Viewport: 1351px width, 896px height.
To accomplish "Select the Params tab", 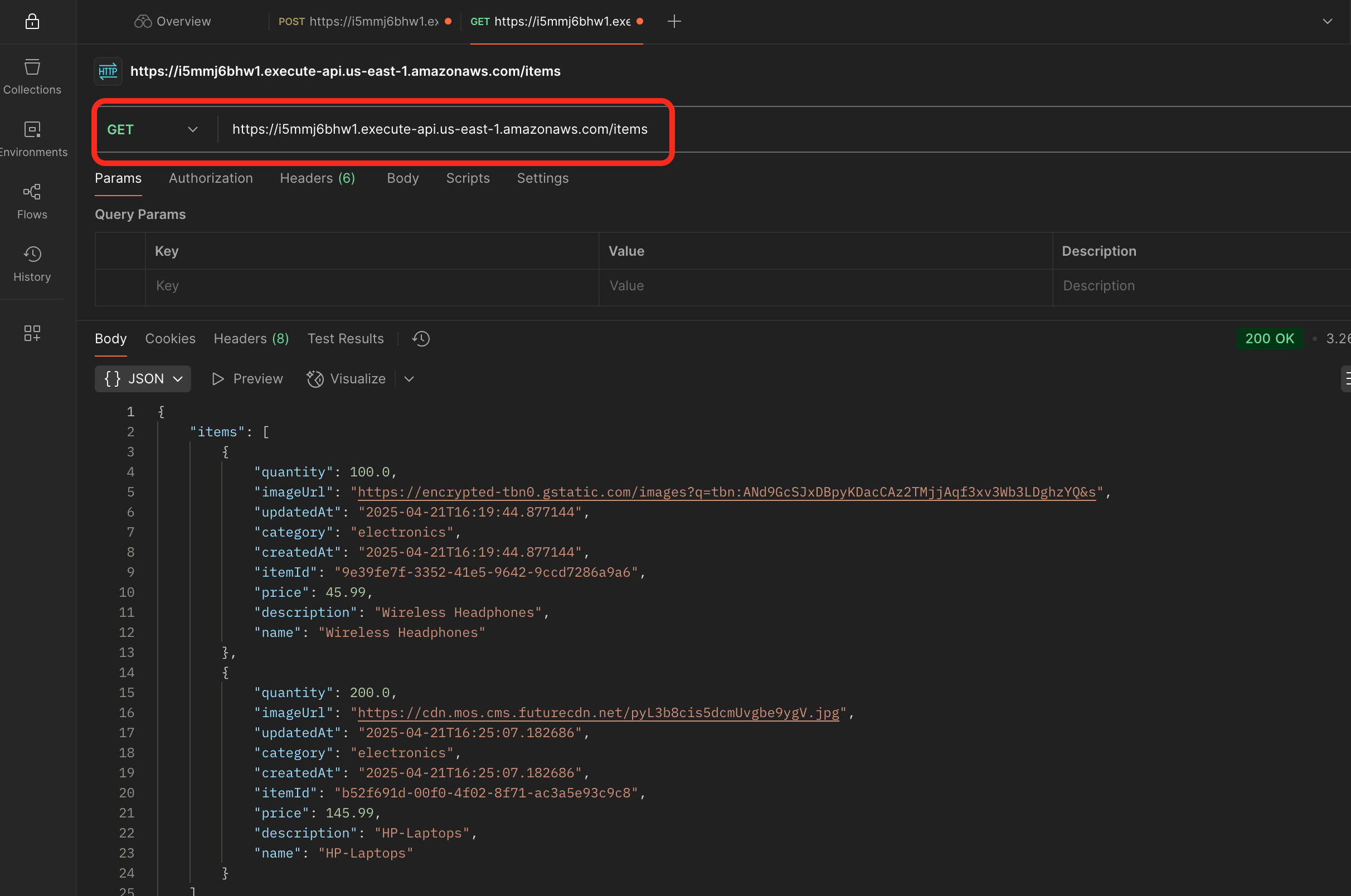I will [118, 178].
